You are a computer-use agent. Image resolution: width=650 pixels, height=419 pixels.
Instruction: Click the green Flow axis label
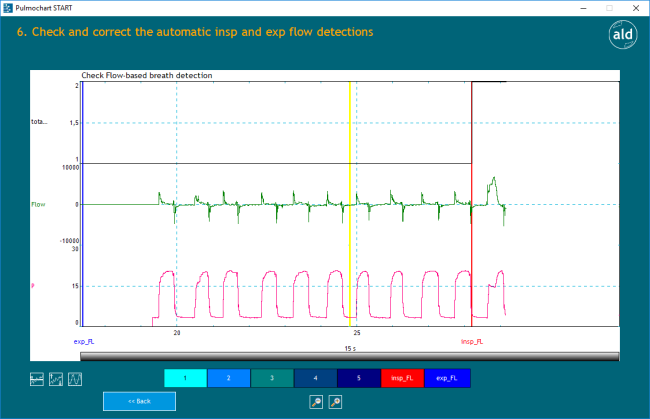[x=38, y=204]
